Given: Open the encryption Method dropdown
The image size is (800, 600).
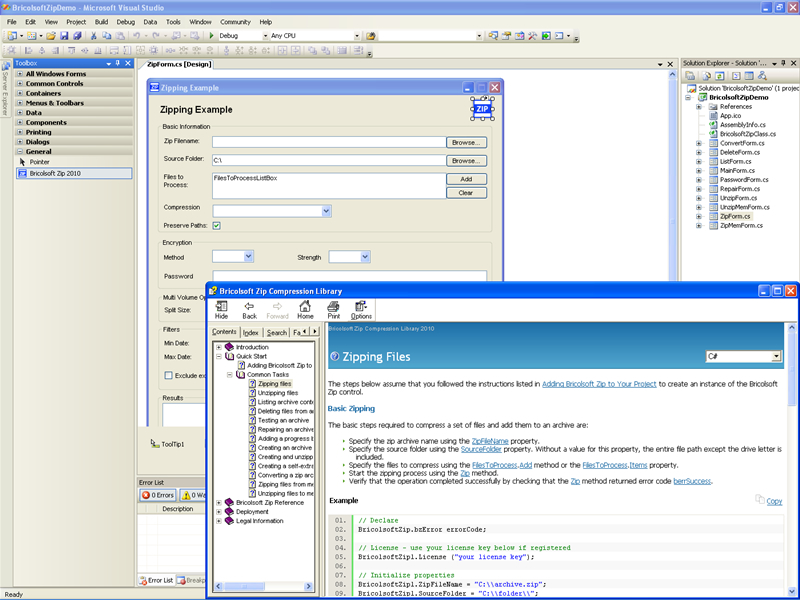Looking at the screenshot, I should pyautogui.click(x=248, y=257).
